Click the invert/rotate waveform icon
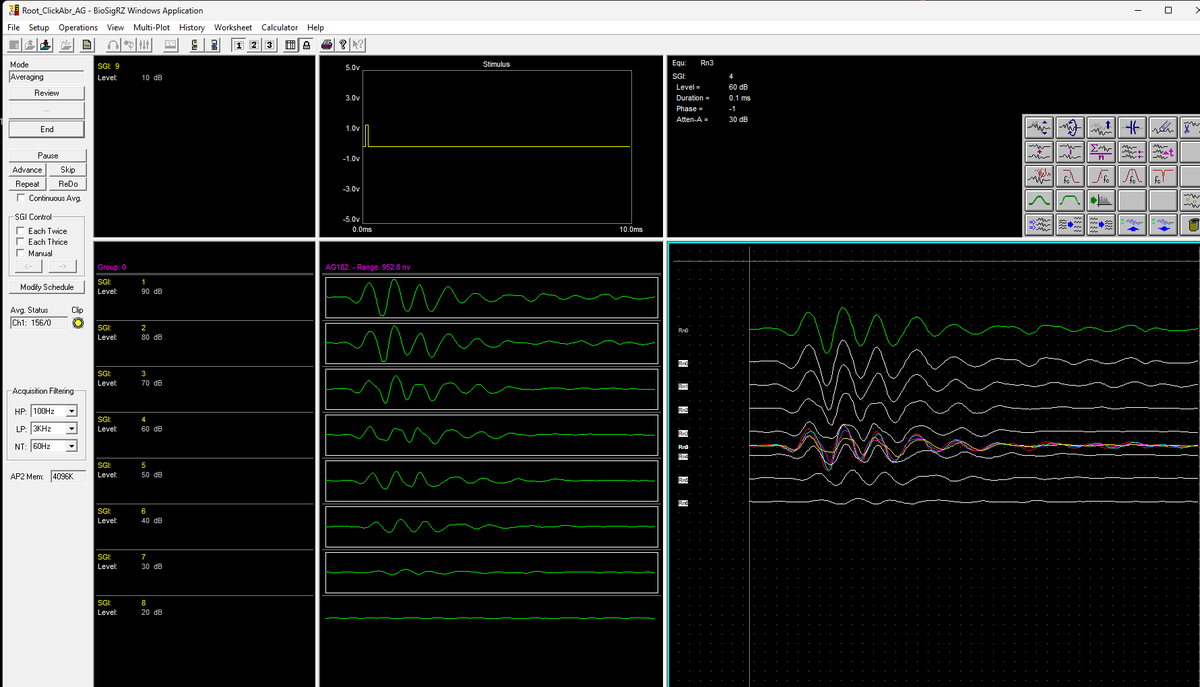 [x=1070, y=128]
